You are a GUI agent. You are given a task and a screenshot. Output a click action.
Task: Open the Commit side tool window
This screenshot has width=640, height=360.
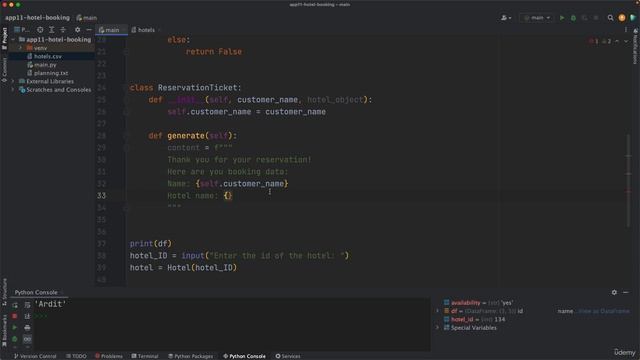[4, 69]
